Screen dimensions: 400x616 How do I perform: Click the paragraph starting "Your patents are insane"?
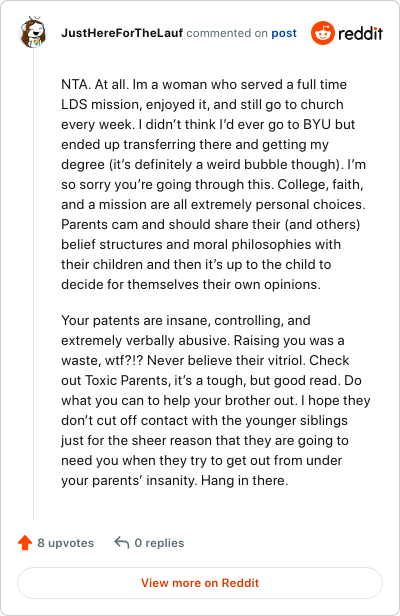click(215, 400)
